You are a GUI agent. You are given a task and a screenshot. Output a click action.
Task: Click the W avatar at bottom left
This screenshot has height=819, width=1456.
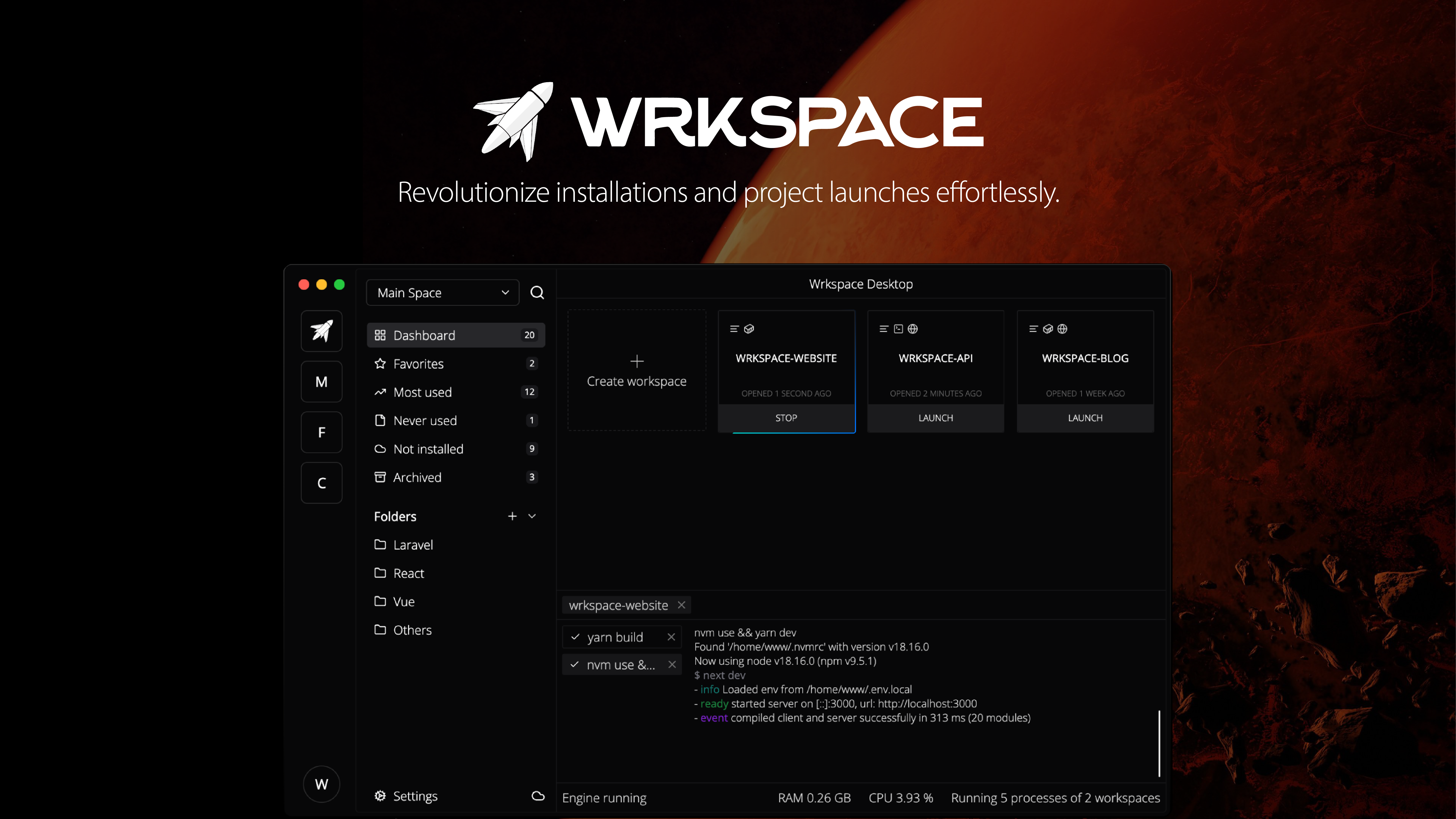click(321, 784)
